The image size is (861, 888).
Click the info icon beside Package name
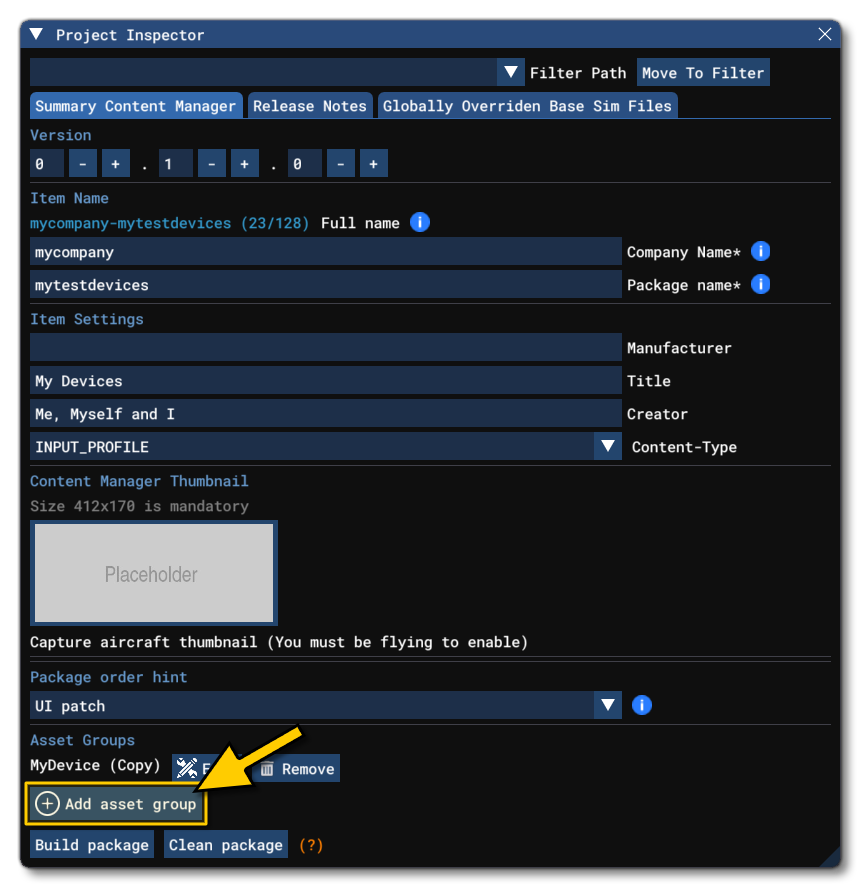(x=761, y=284)
